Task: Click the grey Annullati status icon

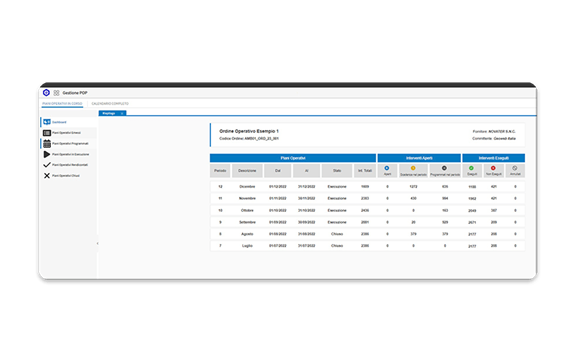Action: click(x=515, y=168)
